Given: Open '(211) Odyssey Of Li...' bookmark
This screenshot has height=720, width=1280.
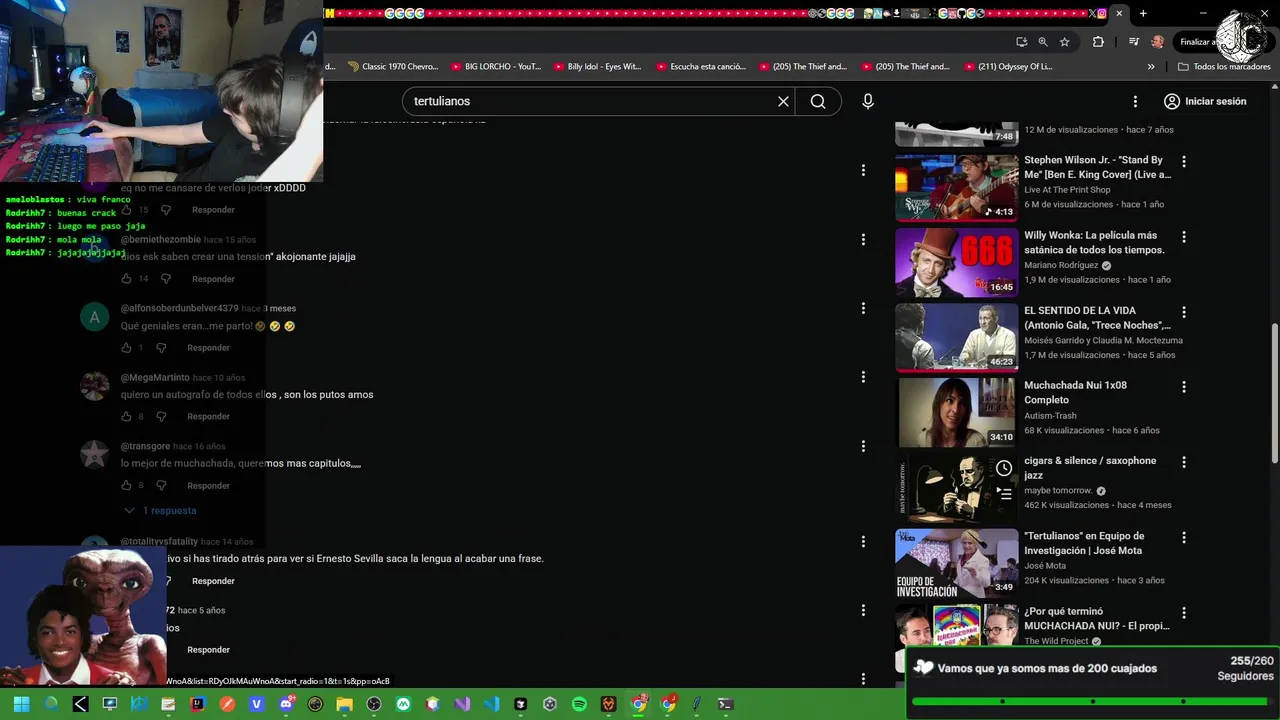Looking at the screenshot, I should tap(1008, 67).
